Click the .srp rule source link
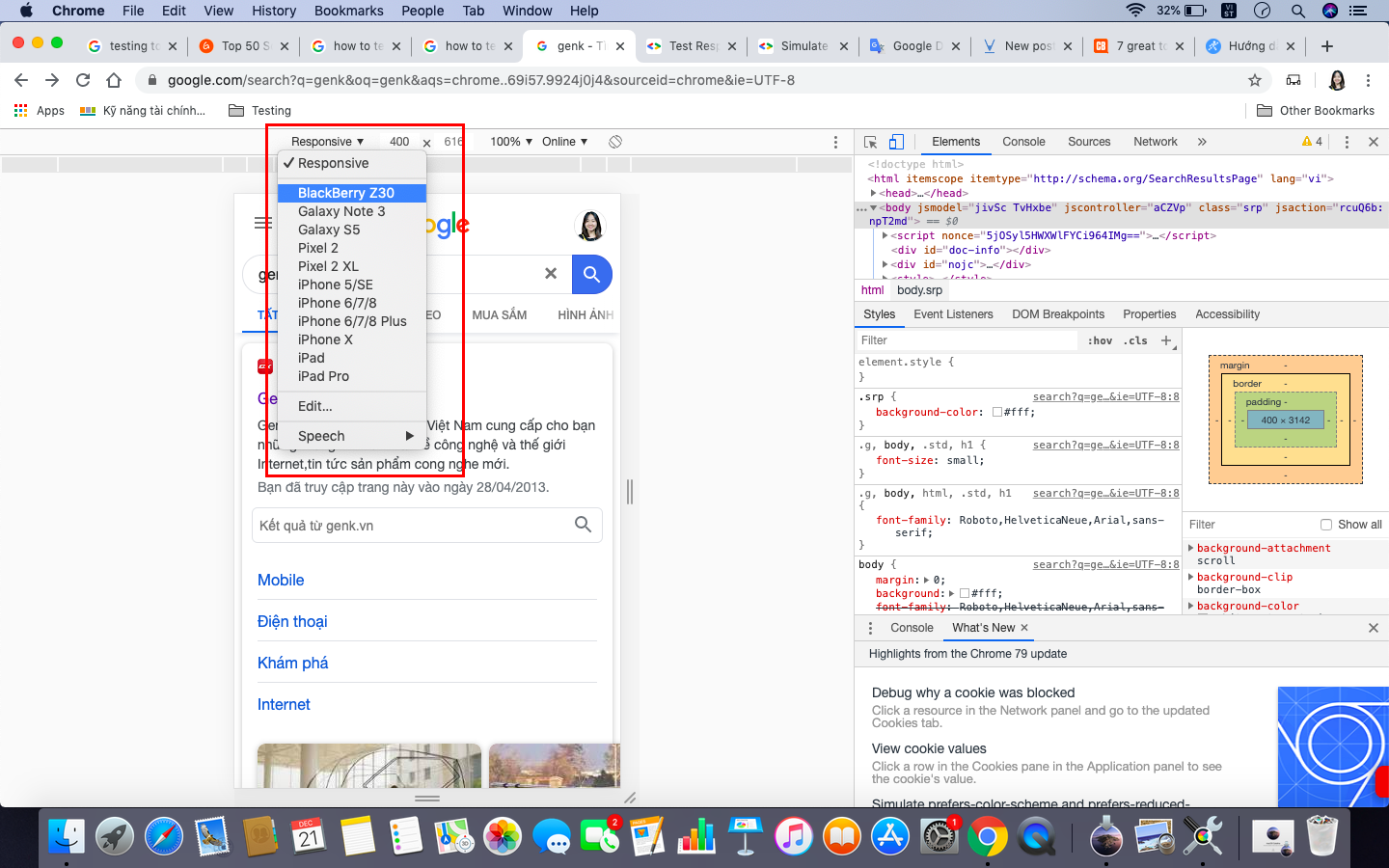Viewport: 1389px width, 868px height. point(1105,396)
